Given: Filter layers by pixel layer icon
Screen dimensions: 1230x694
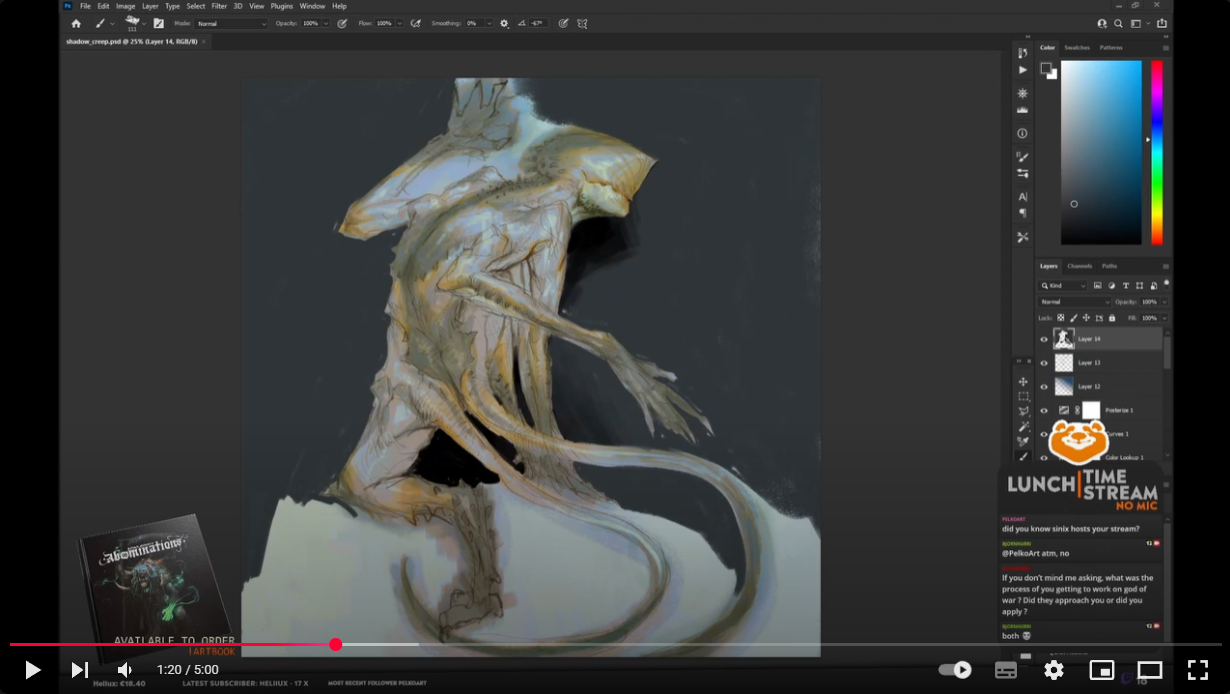Looking at the screenshot, I should [1097, 286].
